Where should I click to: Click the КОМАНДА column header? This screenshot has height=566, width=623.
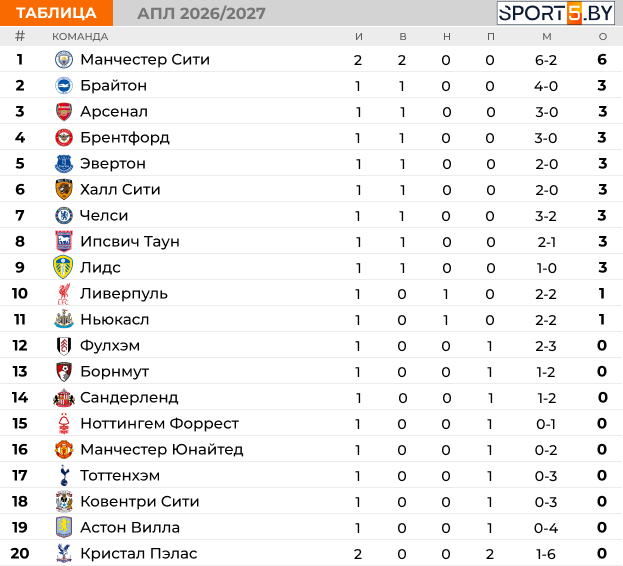(x=80, y=37)
